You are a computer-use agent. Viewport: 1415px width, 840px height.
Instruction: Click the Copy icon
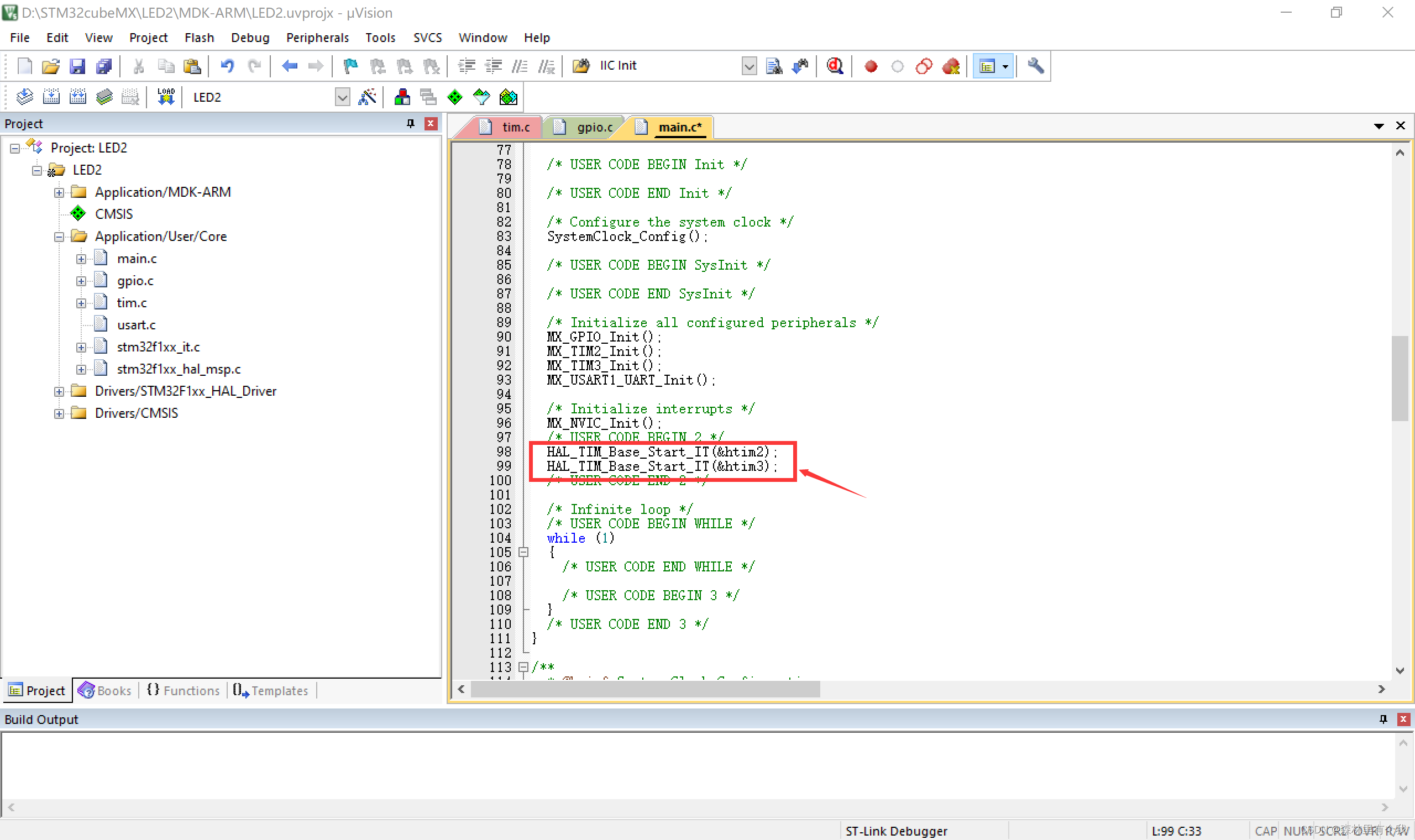click(165, 66)
